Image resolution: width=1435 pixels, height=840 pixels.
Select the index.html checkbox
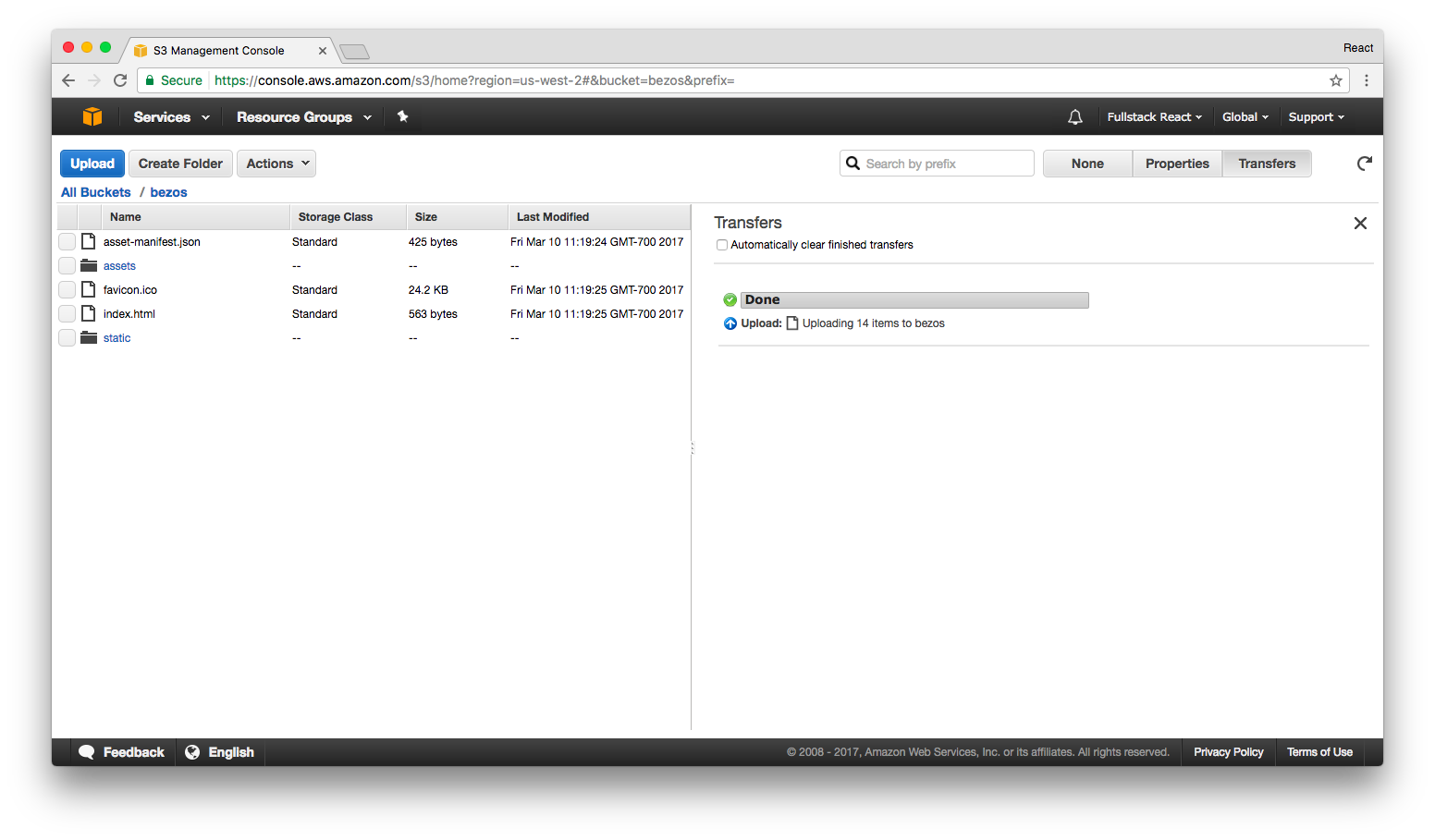click(x=67, y=313)
